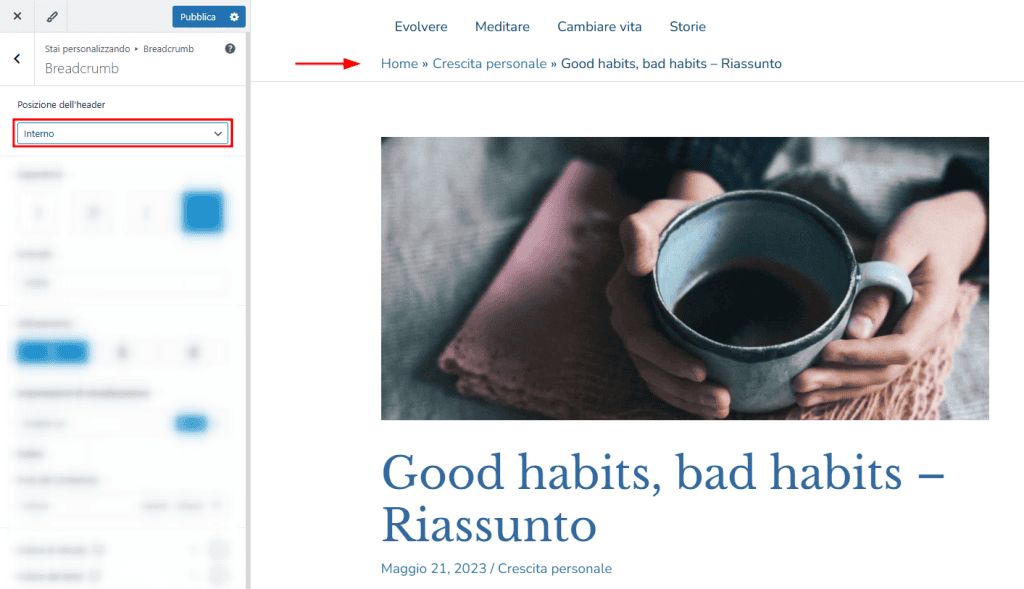This screenshot has width=1024, height=589.
Task: Open the Posizione dell'header dropdown showing Interno
Action: click(122, 133)
